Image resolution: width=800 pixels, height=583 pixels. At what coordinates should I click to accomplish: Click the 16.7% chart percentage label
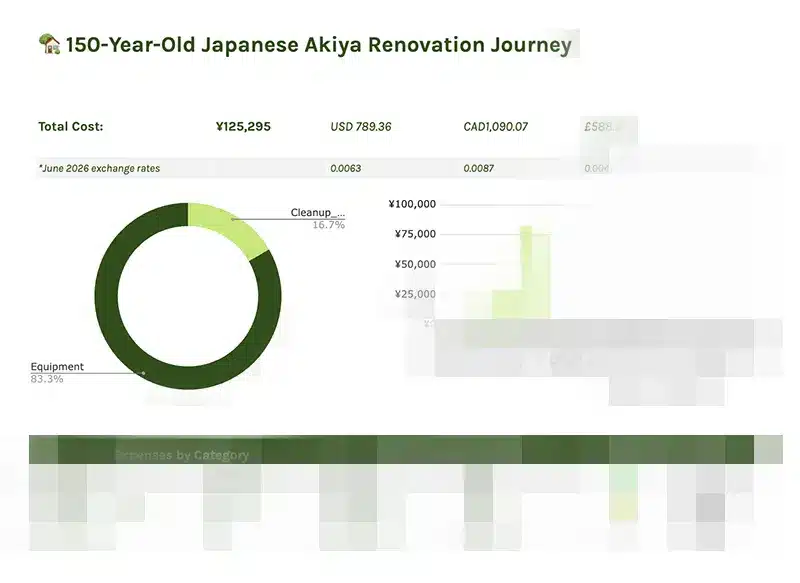329,225
